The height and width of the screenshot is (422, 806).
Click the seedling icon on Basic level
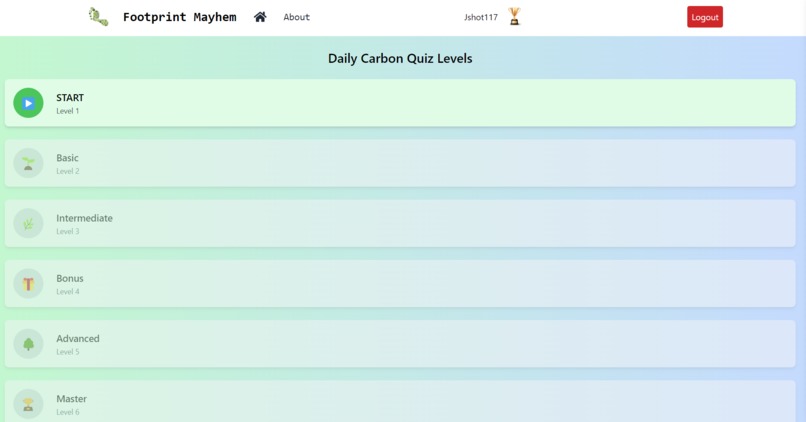point(28,163)
